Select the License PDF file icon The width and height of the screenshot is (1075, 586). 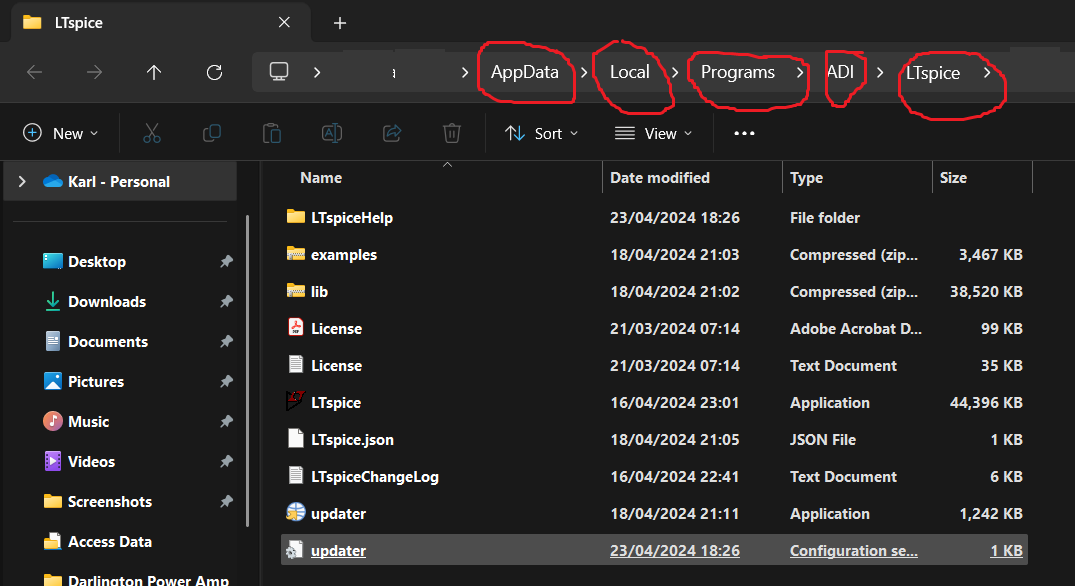(295, 327)
